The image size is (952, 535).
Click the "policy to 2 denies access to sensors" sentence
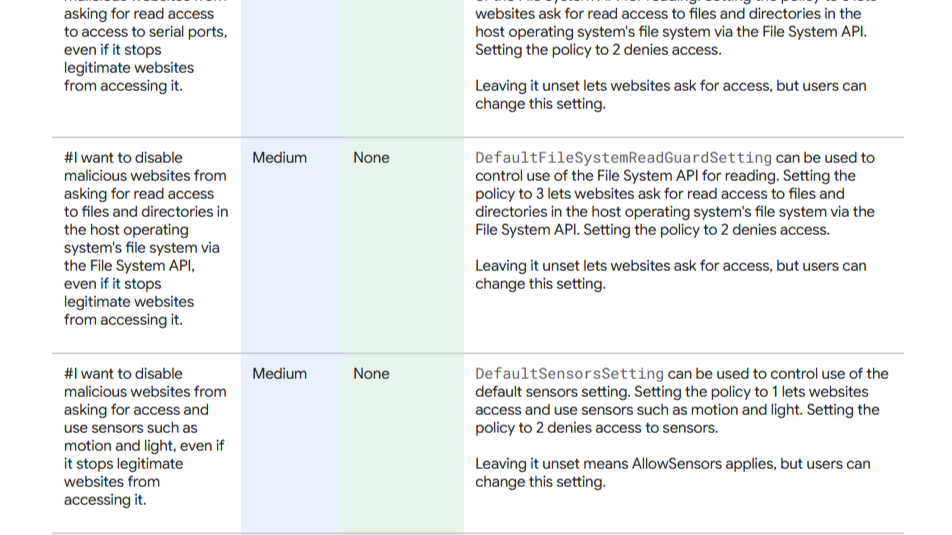click(596, 428)
